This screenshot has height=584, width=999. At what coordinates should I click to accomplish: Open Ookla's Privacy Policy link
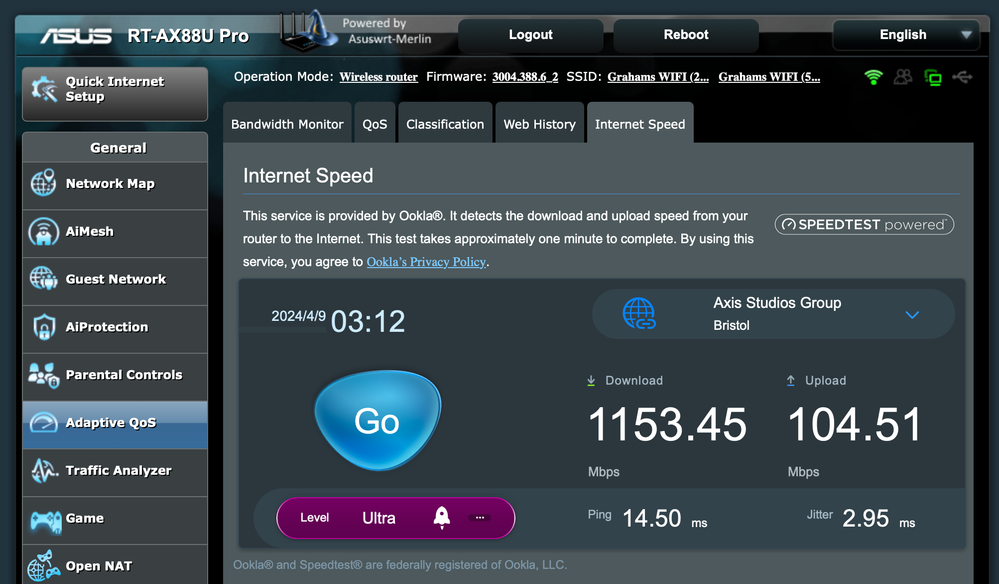tap(426, 262)
